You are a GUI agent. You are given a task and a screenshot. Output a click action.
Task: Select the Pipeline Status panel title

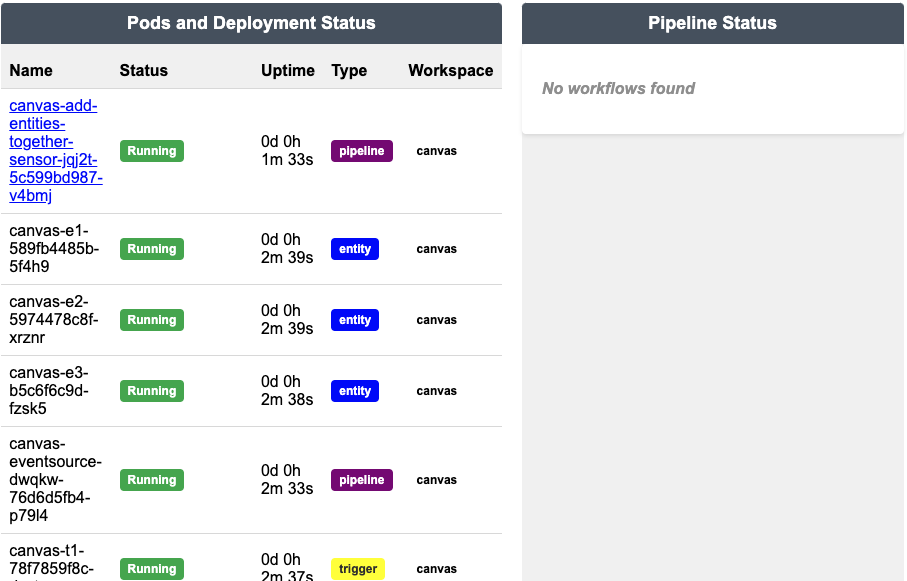[712, 23]
